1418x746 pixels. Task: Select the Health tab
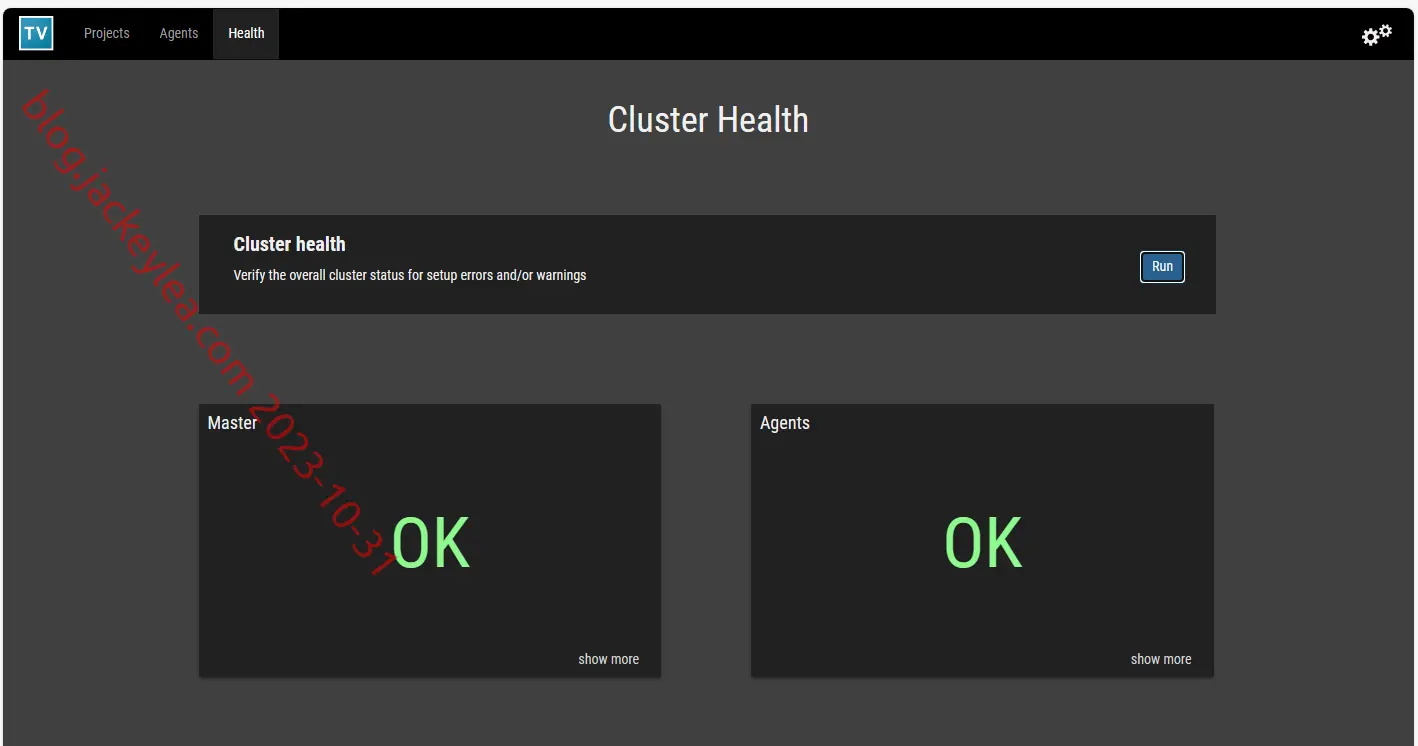(x=246, y=33)
